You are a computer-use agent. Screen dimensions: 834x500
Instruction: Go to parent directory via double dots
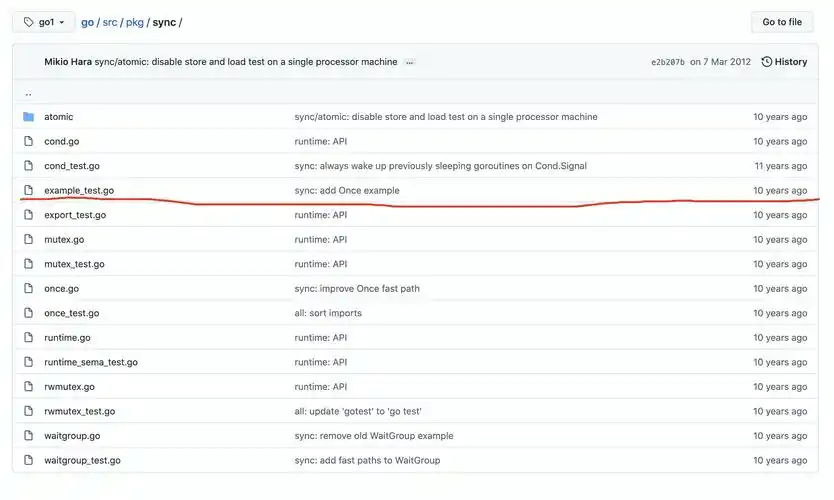tap(28, 93)
